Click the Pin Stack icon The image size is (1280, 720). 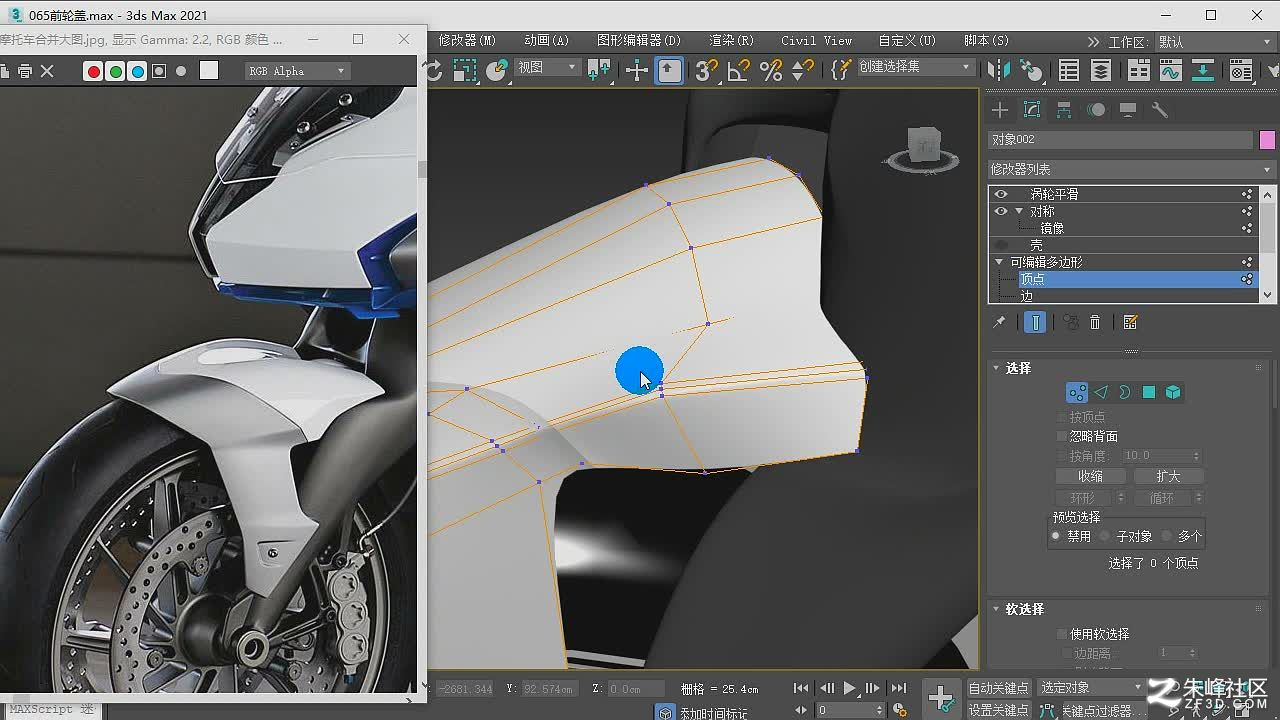(998, 322)
